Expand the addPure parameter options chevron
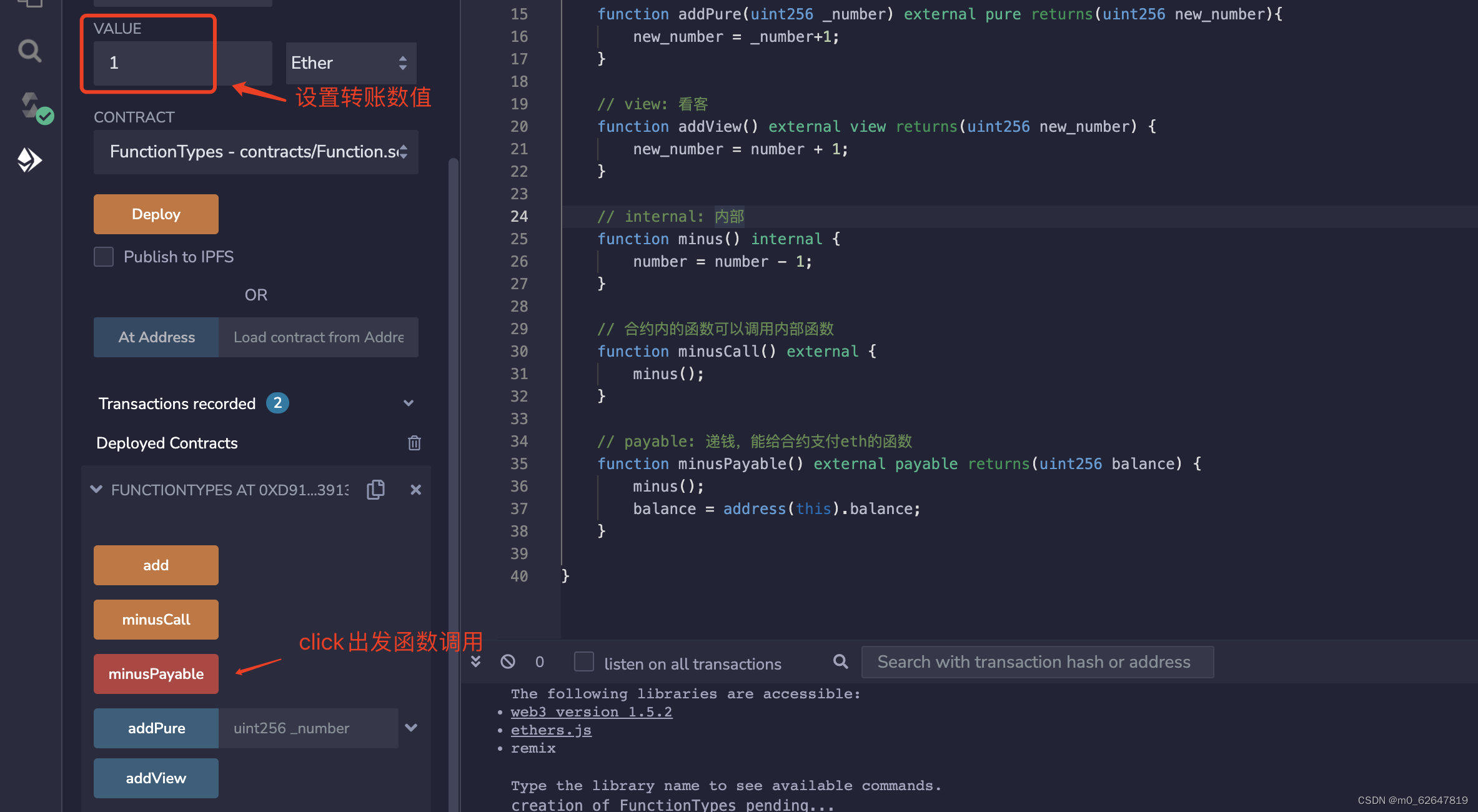Viewport: 1478px width, 812px height. (x=411, y=728)
